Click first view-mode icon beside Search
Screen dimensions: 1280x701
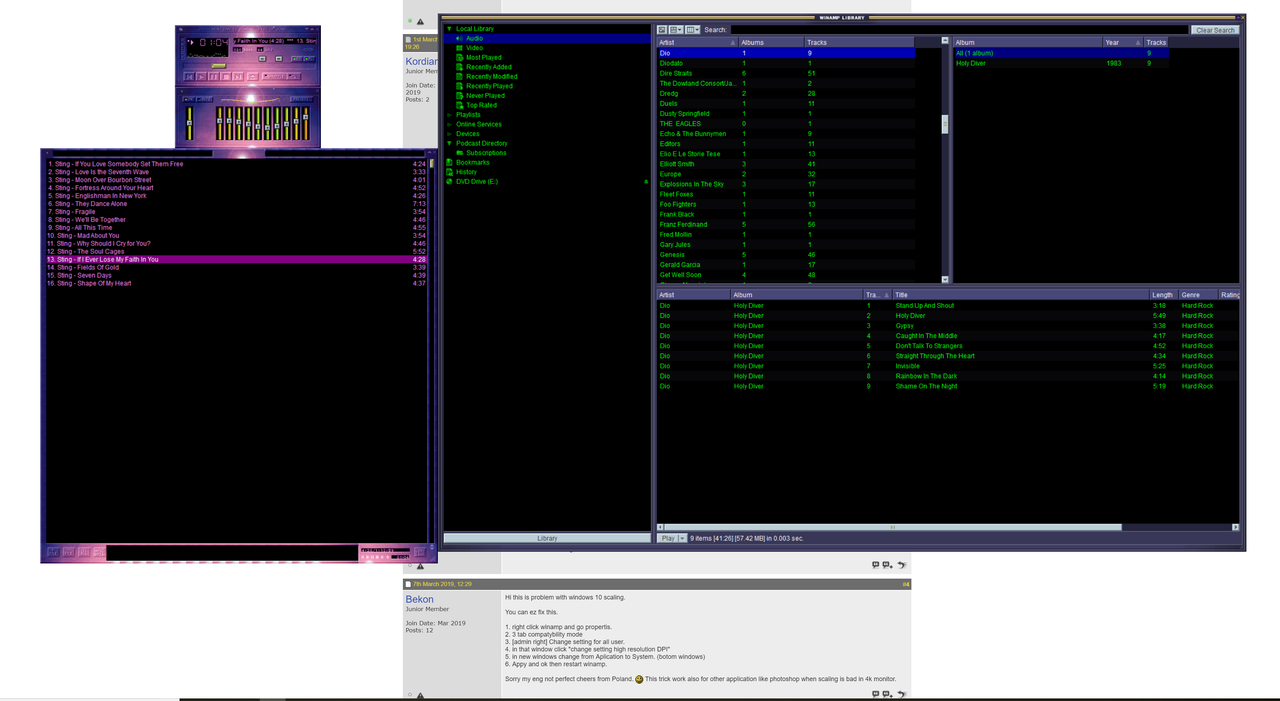[x=662, y=30]
